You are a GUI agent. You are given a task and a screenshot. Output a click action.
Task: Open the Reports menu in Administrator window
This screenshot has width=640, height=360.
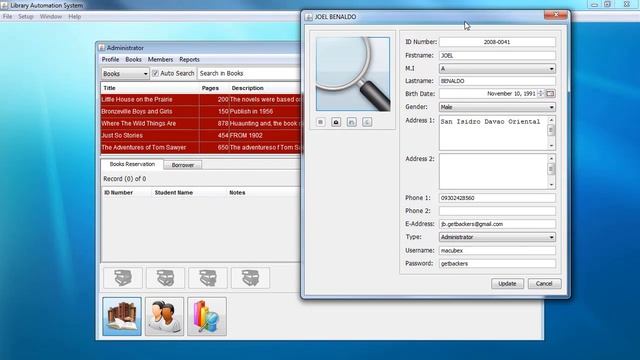(189, 60)
